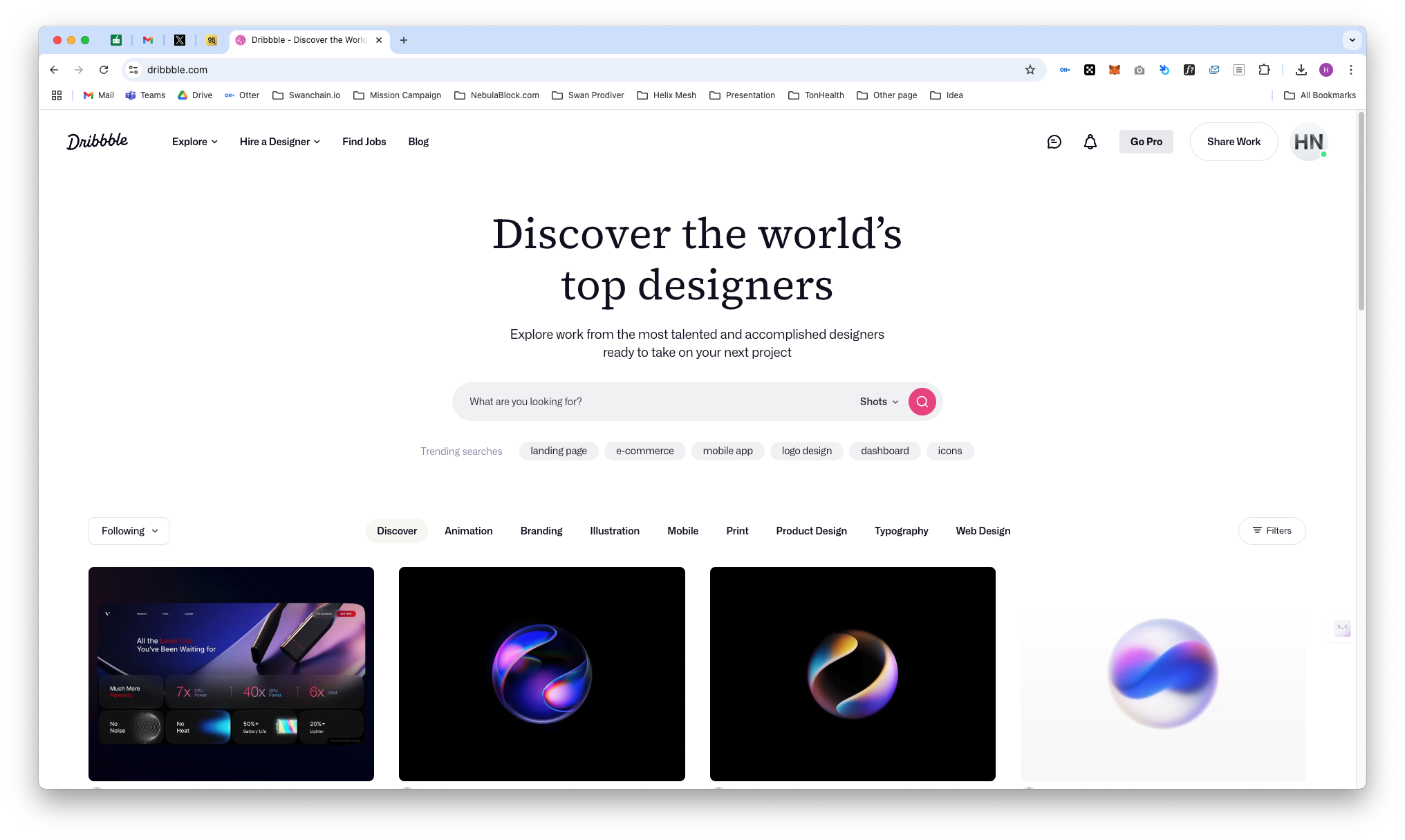Open the Chrome extensions puzzle icon
1405x840 pixels.
(x=1264, y=70)
